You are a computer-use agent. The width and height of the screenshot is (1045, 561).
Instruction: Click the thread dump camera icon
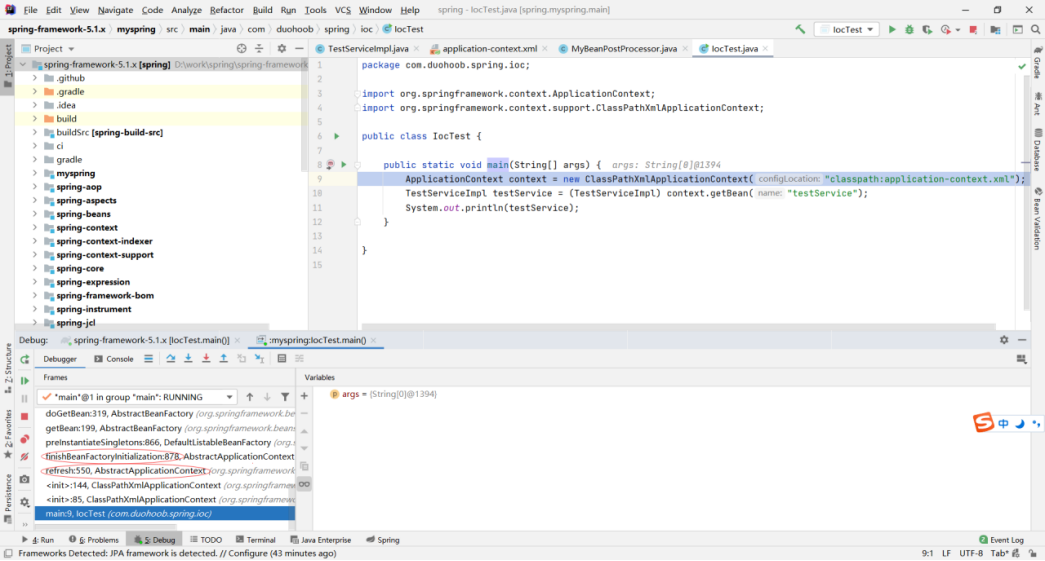point(25,479)
